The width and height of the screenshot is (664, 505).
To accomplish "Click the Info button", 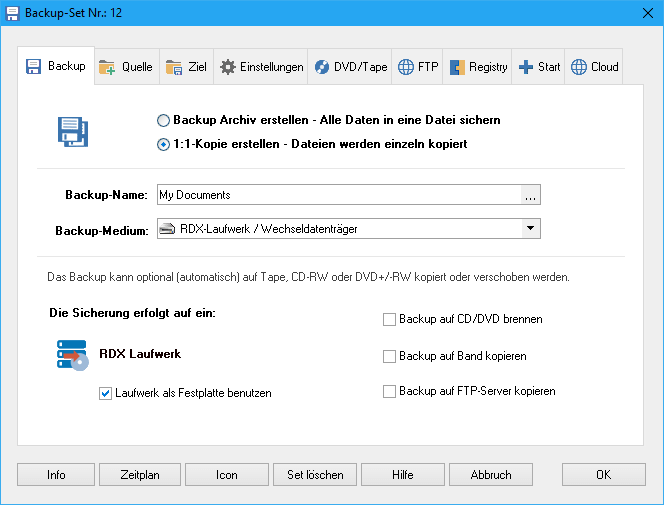I will click(56, 475).
